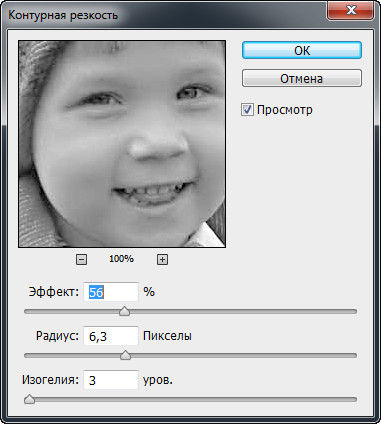381x424 pixels.
Task: Click the Изогелия slider handle
Action: click(x=29, y=399)
